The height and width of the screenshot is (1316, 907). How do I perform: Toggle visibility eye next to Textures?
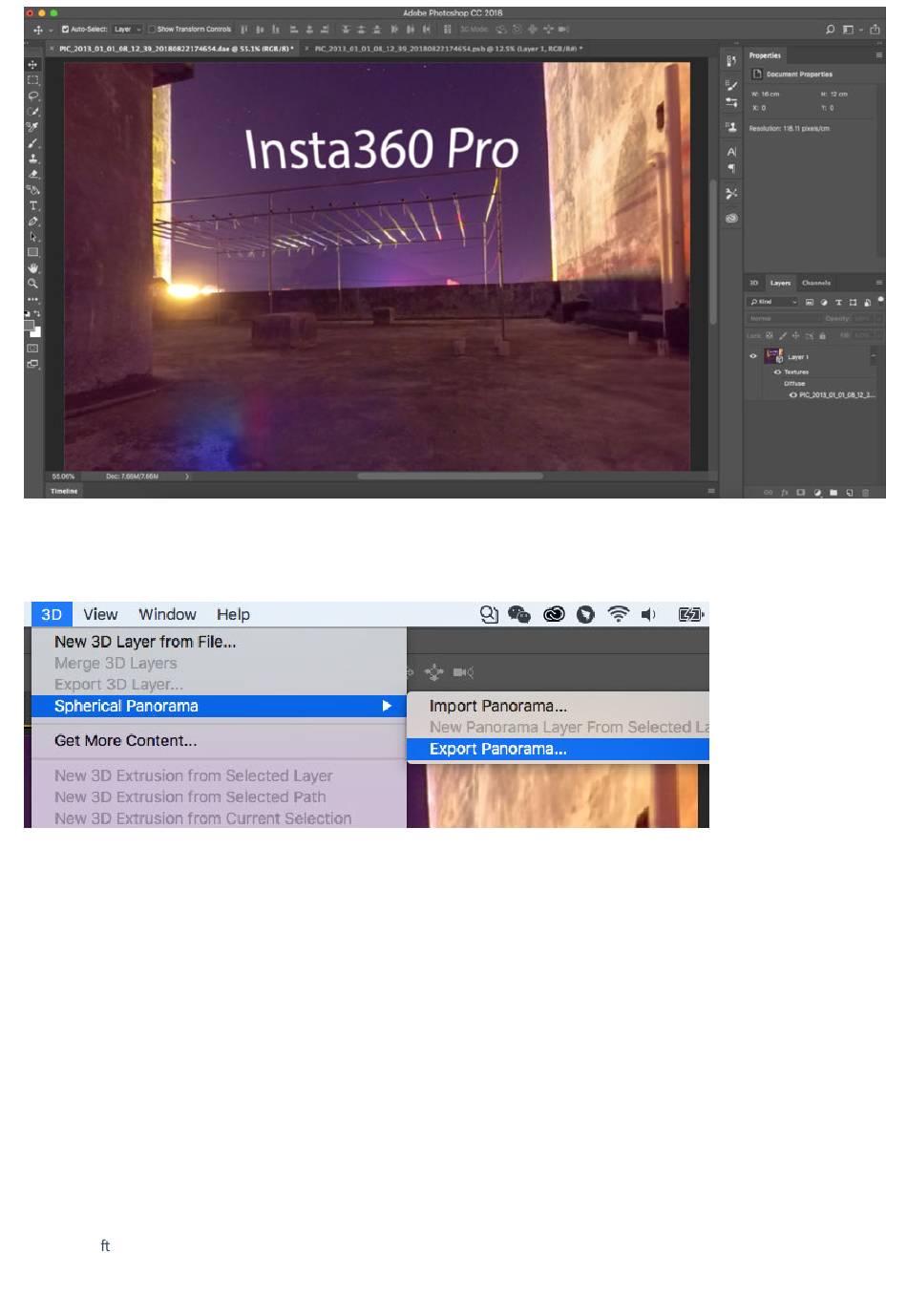pos(777,371)
